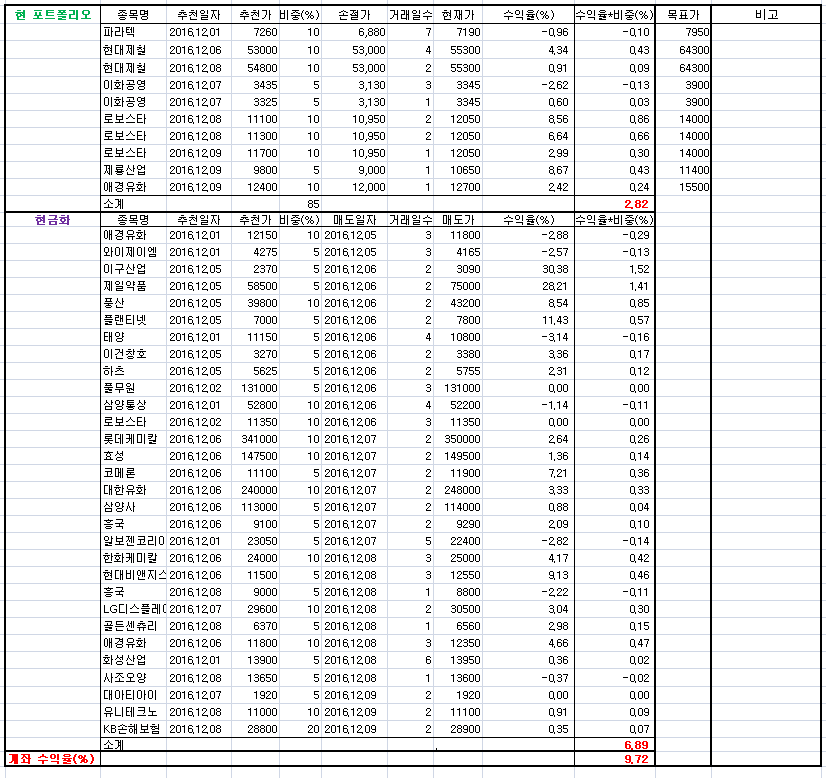Click the '손절가' column header
The height and width of the screenshot is (778, 826).
click(x=354, y=15)
